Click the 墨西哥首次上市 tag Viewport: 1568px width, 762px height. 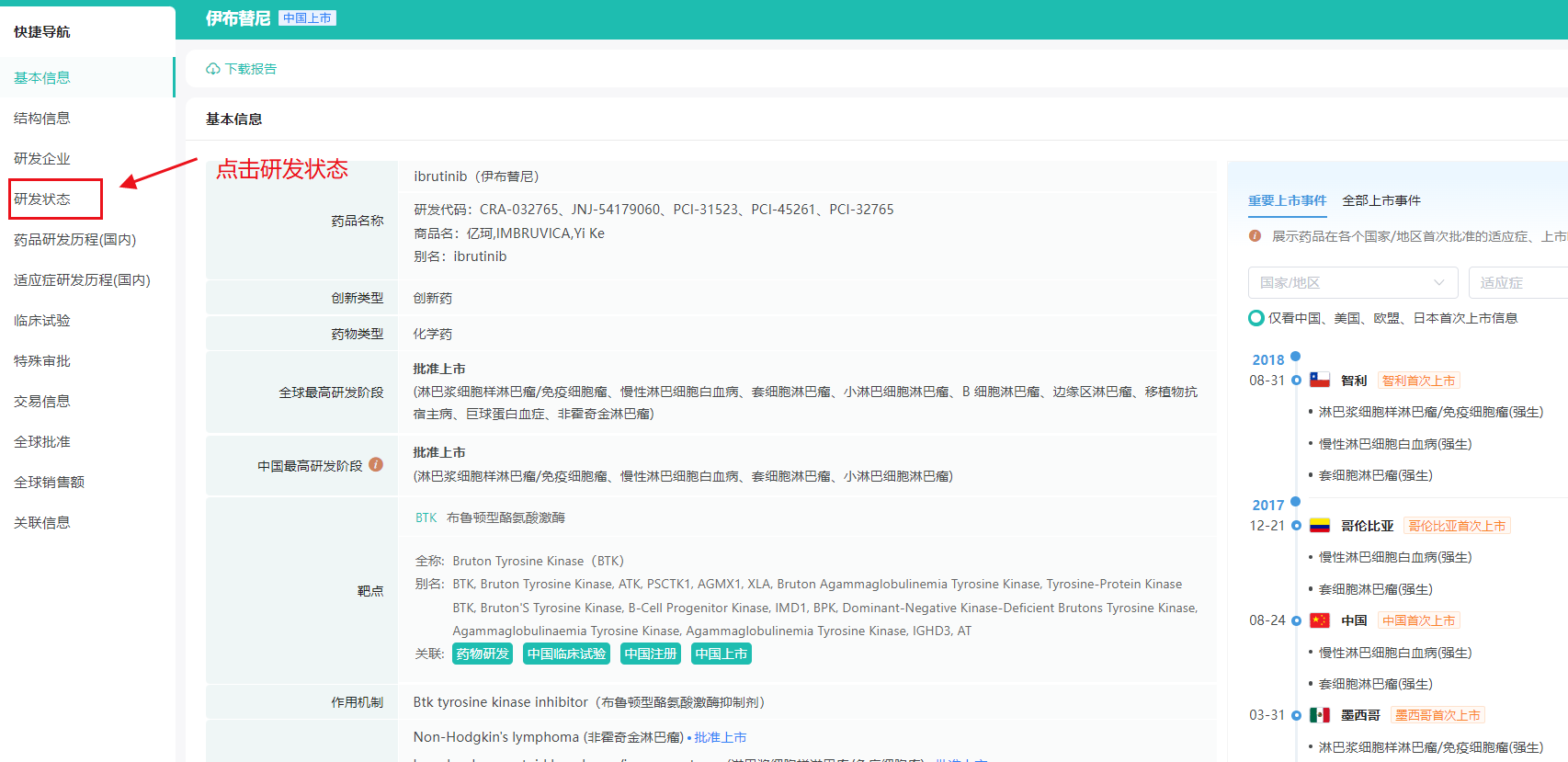1437,715
